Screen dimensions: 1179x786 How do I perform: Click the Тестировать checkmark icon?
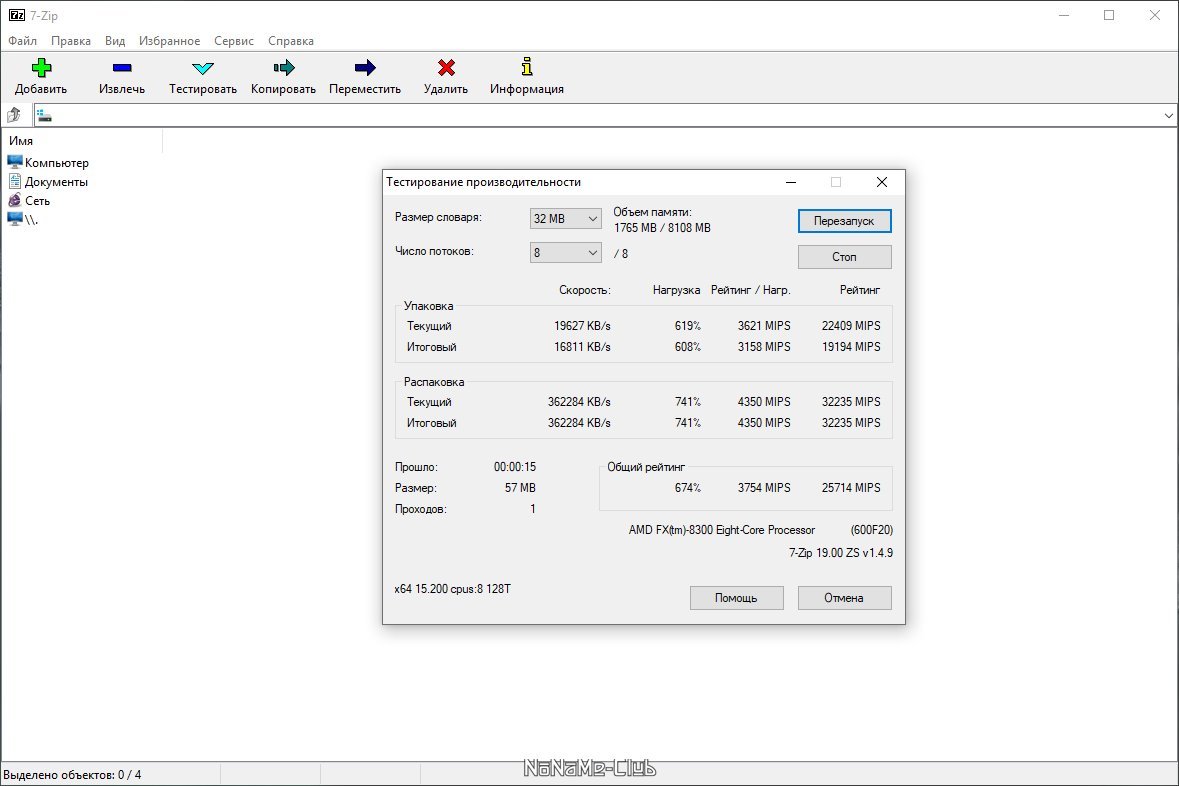pos(203,68)
